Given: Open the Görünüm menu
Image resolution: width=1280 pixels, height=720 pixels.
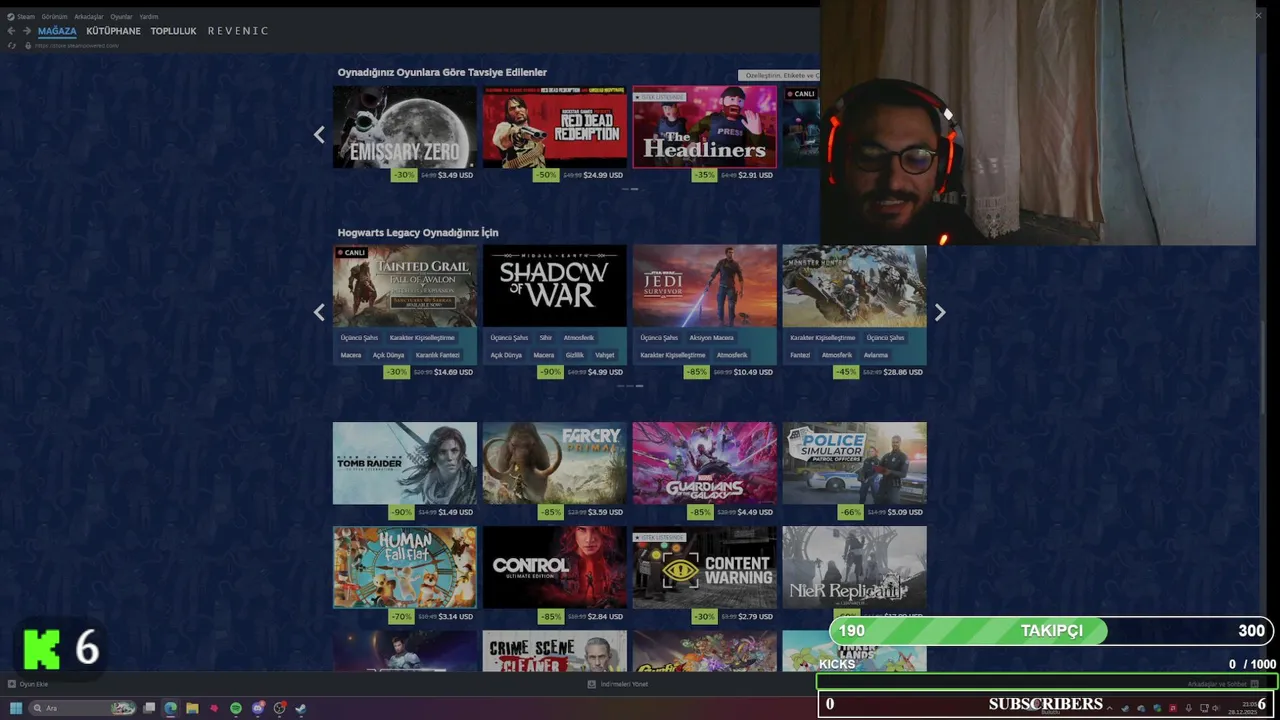Looking at the screenshot, I should 54,17.
